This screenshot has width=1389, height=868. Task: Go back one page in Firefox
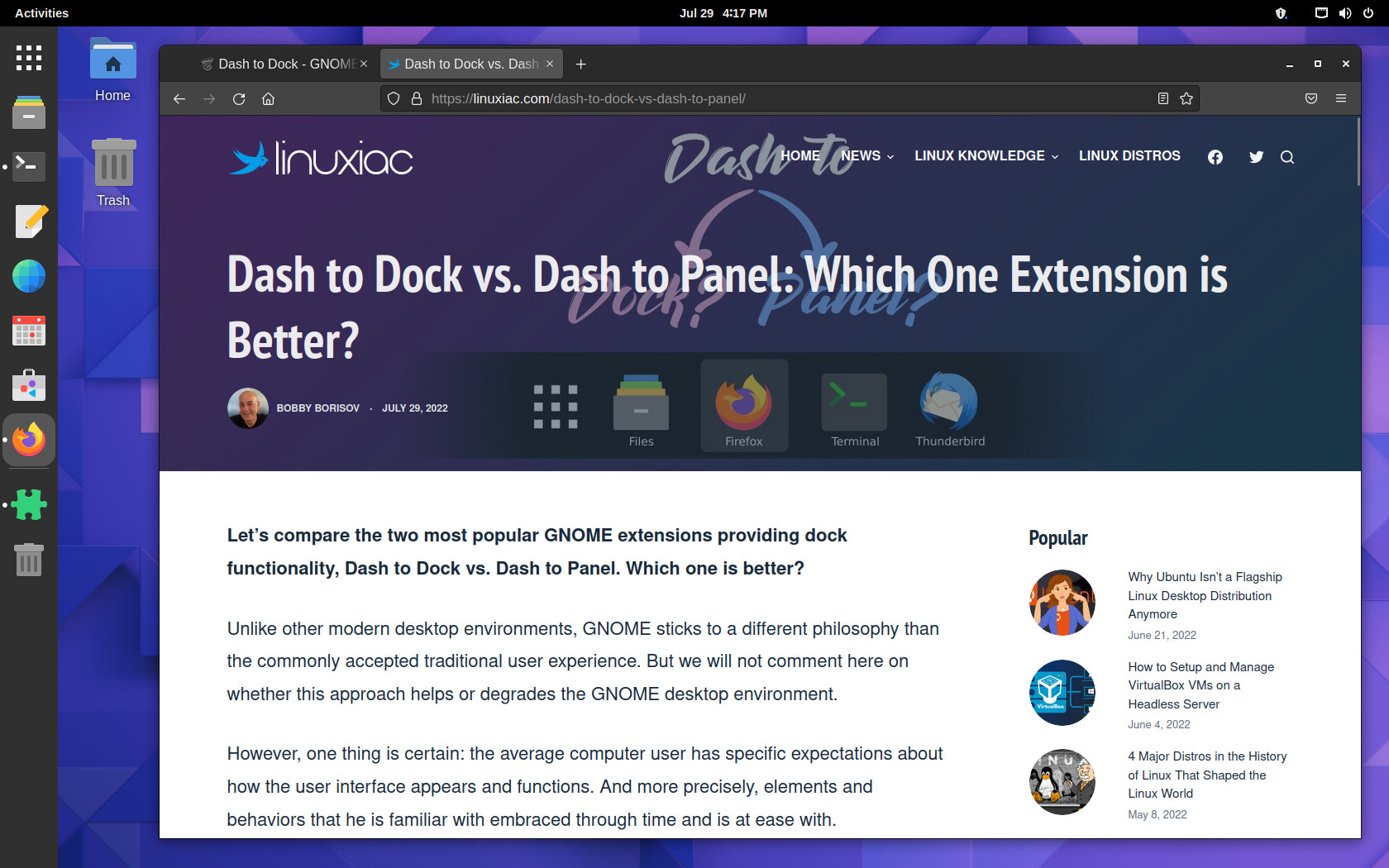[179, 98]
